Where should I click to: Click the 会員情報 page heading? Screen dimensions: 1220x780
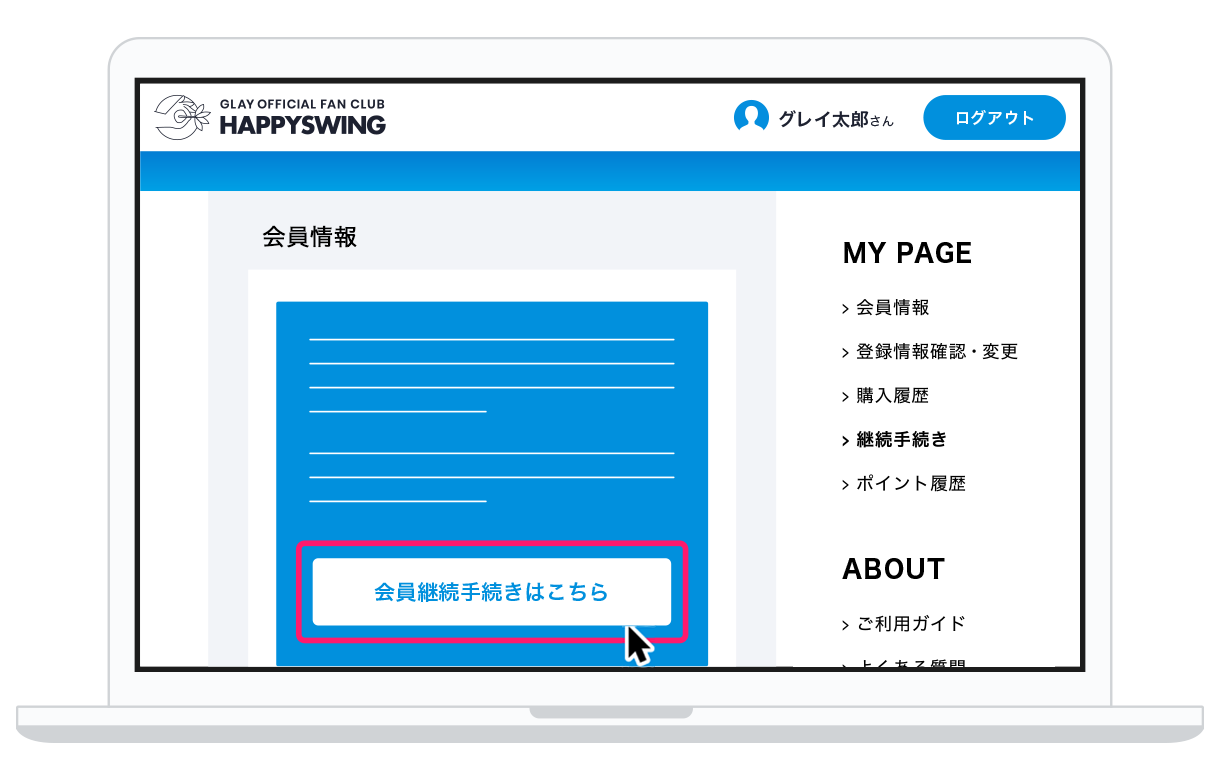tap(309, 237)
